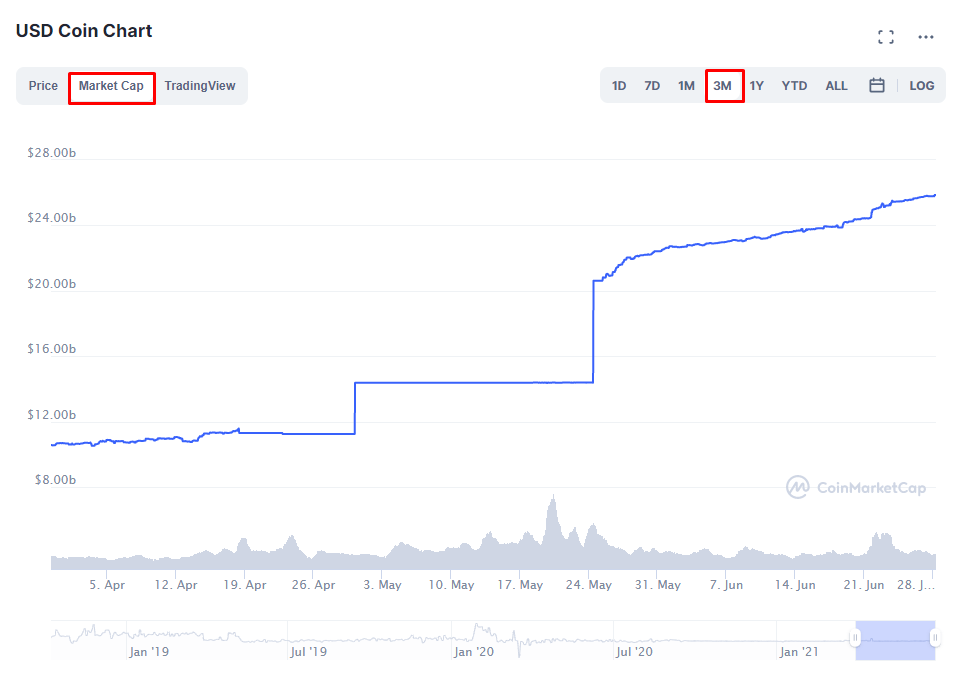Select the 7D time range
The width and height of the screenshot is (957, 675).
(x=652, y=86)
